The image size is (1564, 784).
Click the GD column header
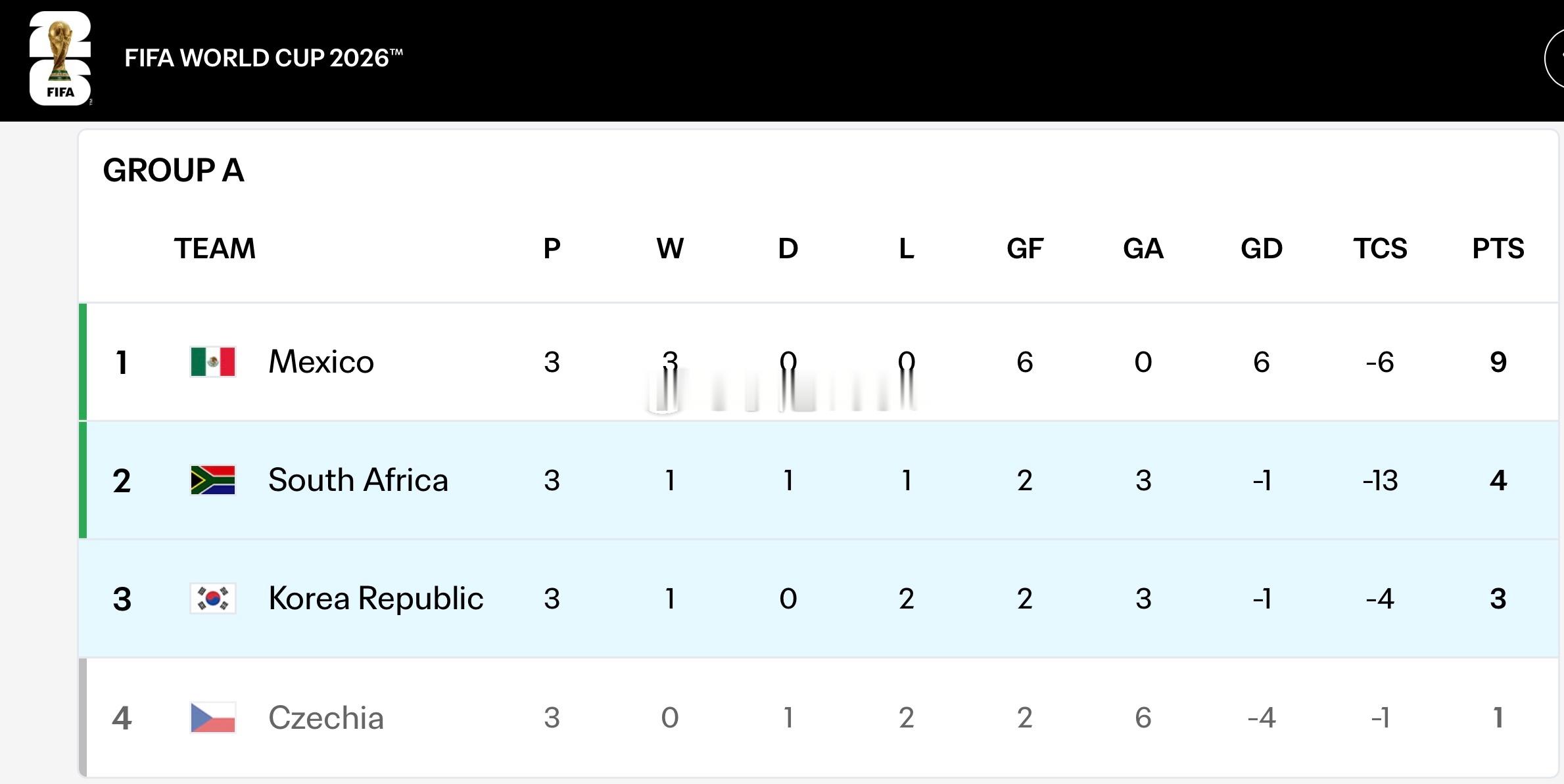pos(1262,248)
